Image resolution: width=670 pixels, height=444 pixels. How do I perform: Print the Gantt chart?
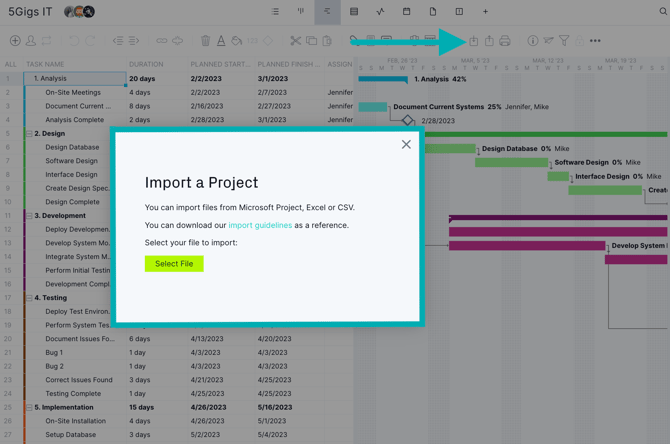click(505, 41)
